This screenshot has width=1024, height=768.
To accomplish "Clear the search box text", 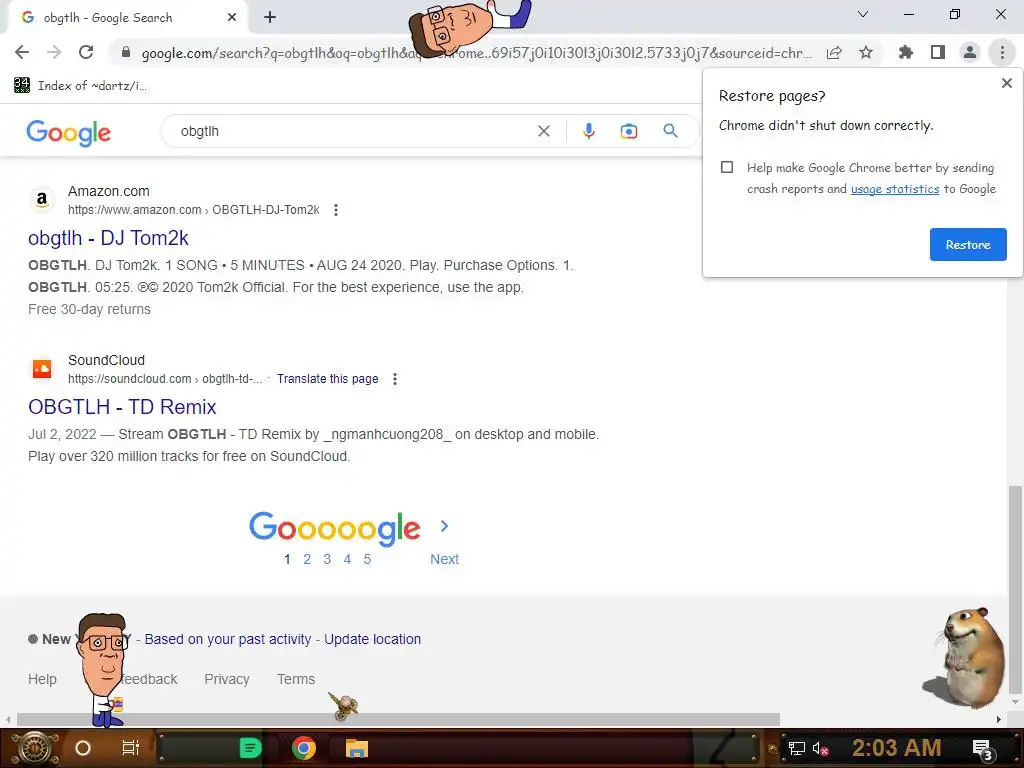I will pyautogui.click(x=543, y=131).
